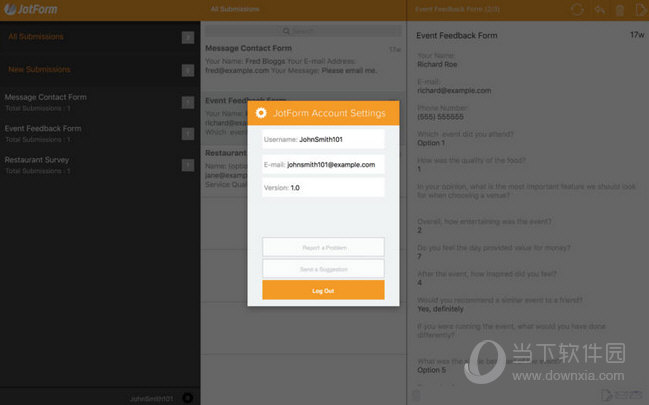Click the forward icon in top toolbar
The height and width of the screenshot is (405, 649).
click(641, 10)
